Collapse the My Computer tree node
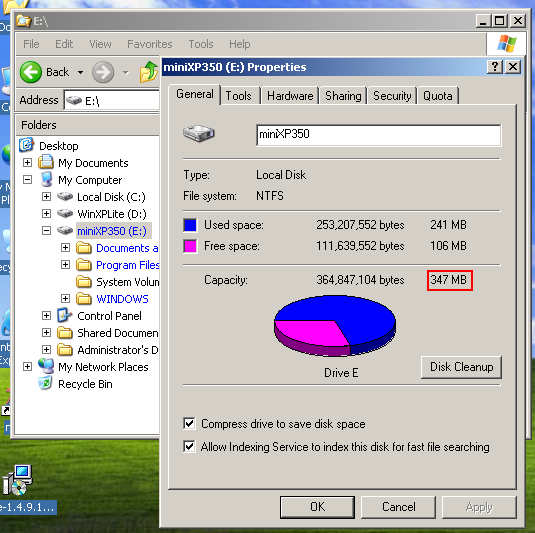 [27, 179]
